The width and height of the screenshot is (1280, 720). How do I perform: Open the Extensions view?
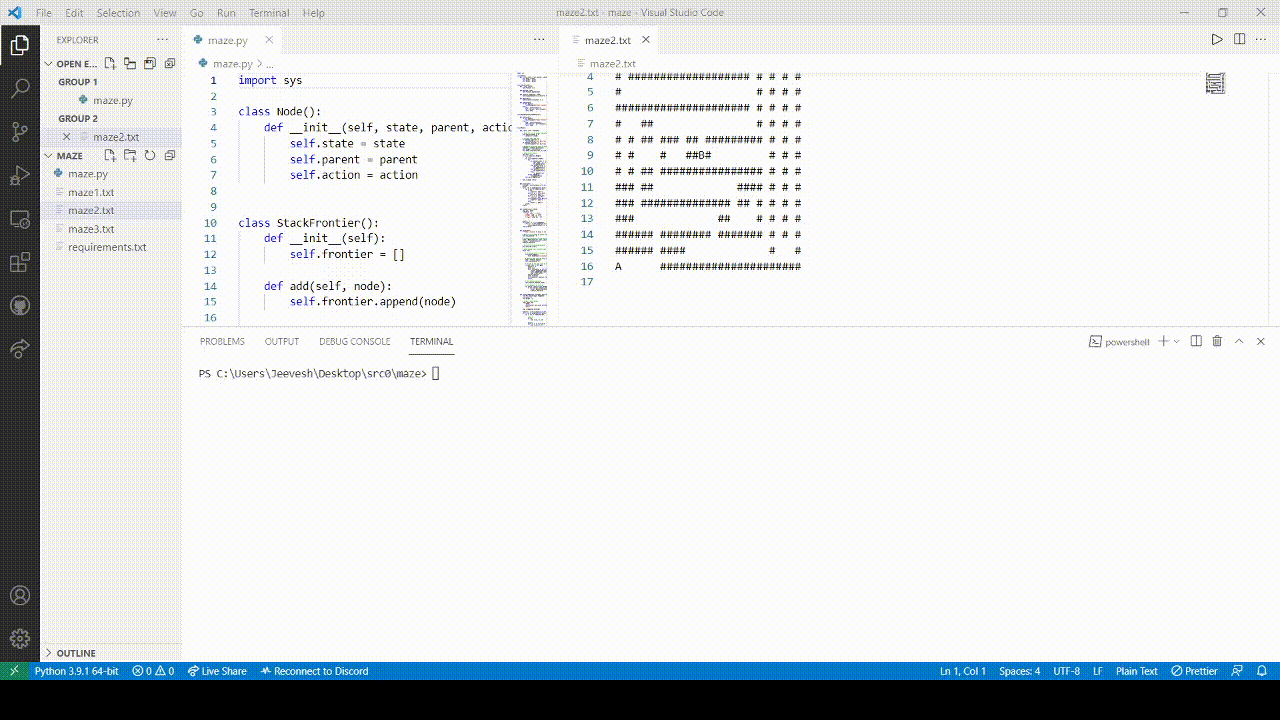coord(19,262)
